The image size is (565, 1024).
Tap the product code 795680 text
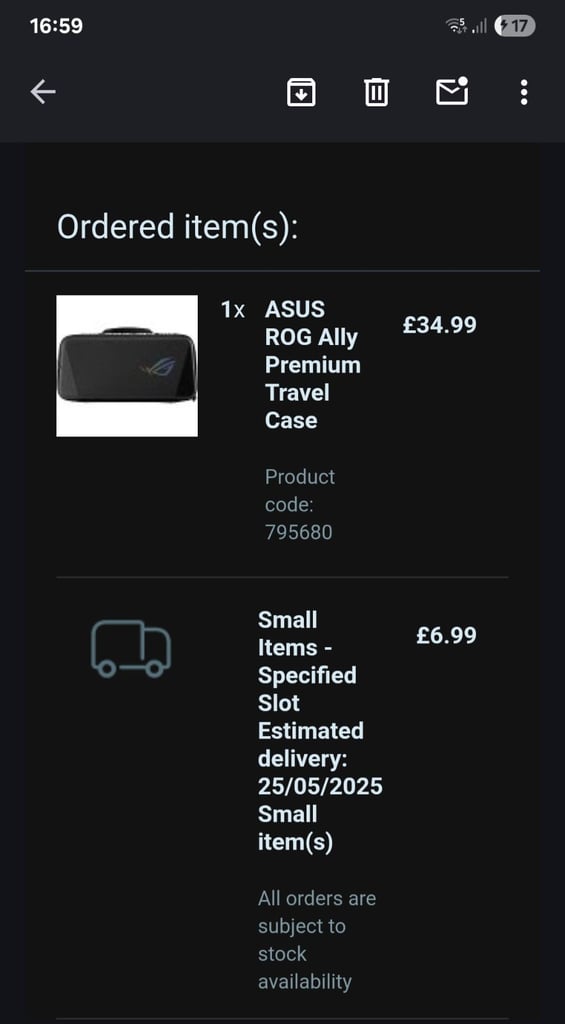click(x=300, y=504)
